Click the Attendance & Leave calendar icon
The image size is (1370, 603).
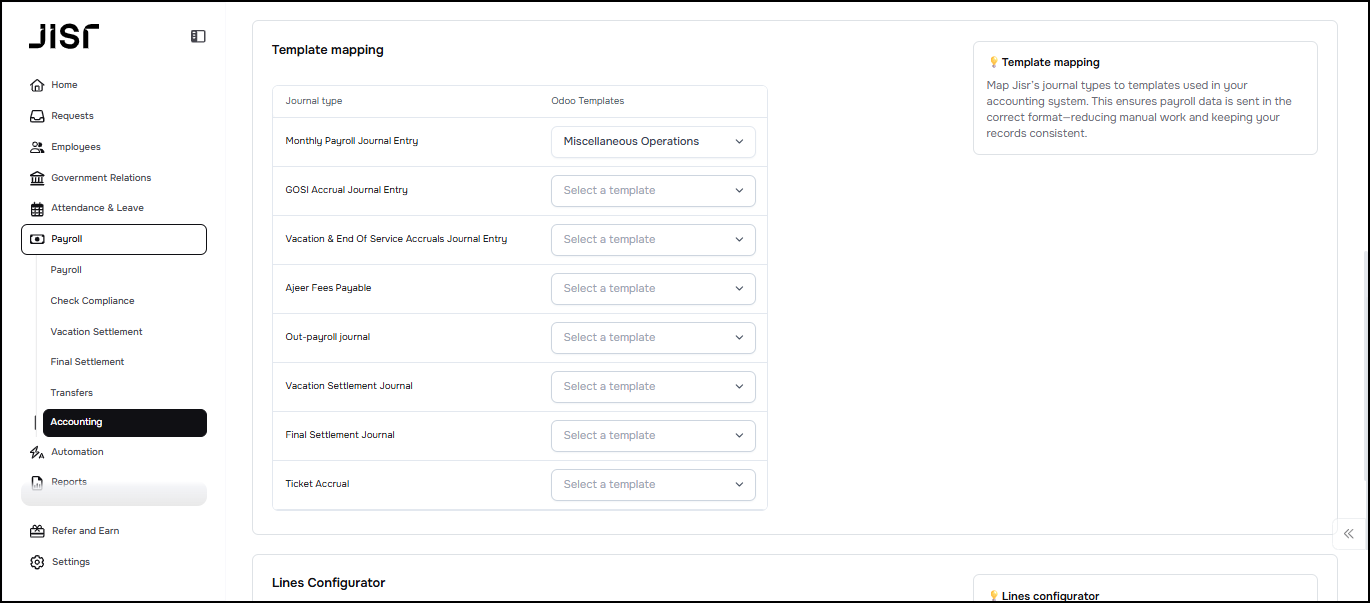coord(37,209)
